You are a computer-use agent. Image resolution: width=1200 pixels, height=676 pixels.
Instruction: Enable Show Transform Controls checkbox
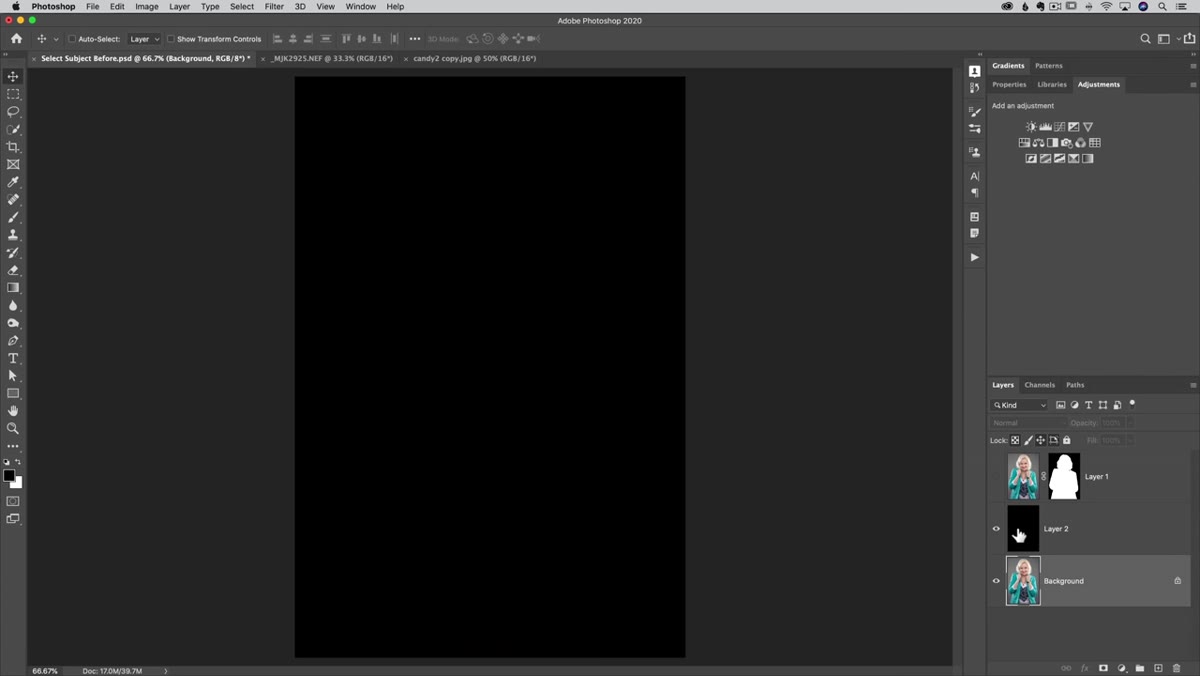[x=170, y=39]
